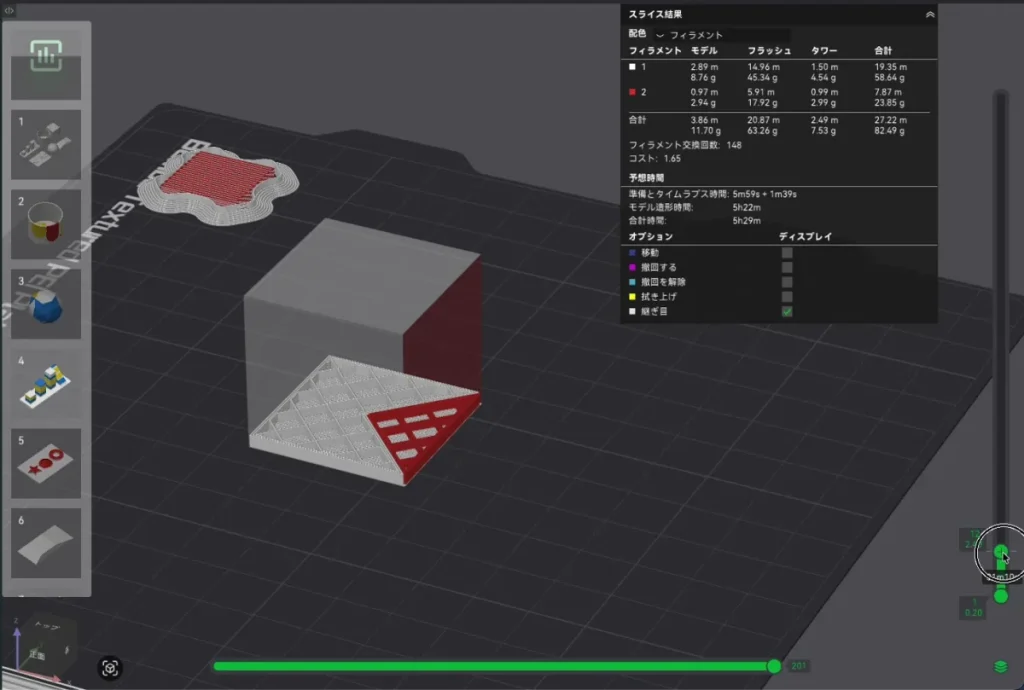Viewport: 1024px width, 690px height.
Task: Click the 合計時間 5h29m row
Action: tap(694, 221)
